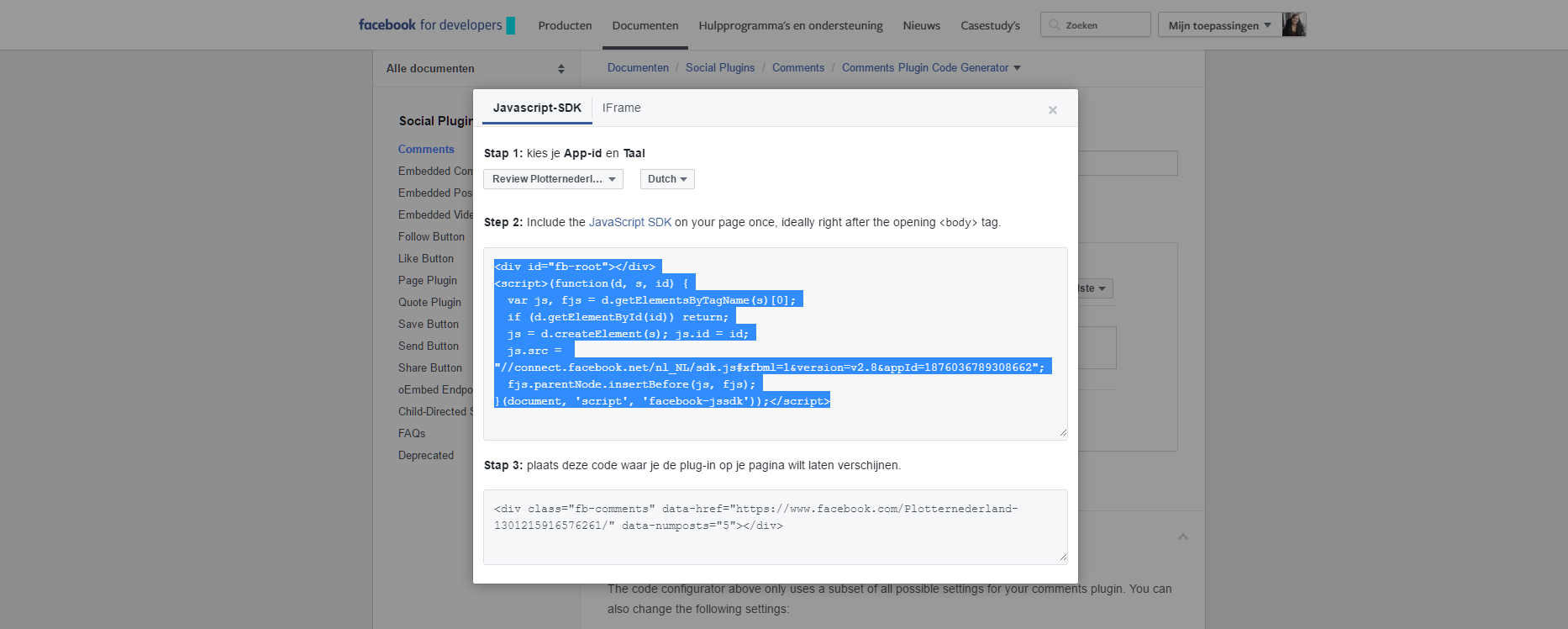Grab resize handle of fb-comments code box

point(1063,557)
